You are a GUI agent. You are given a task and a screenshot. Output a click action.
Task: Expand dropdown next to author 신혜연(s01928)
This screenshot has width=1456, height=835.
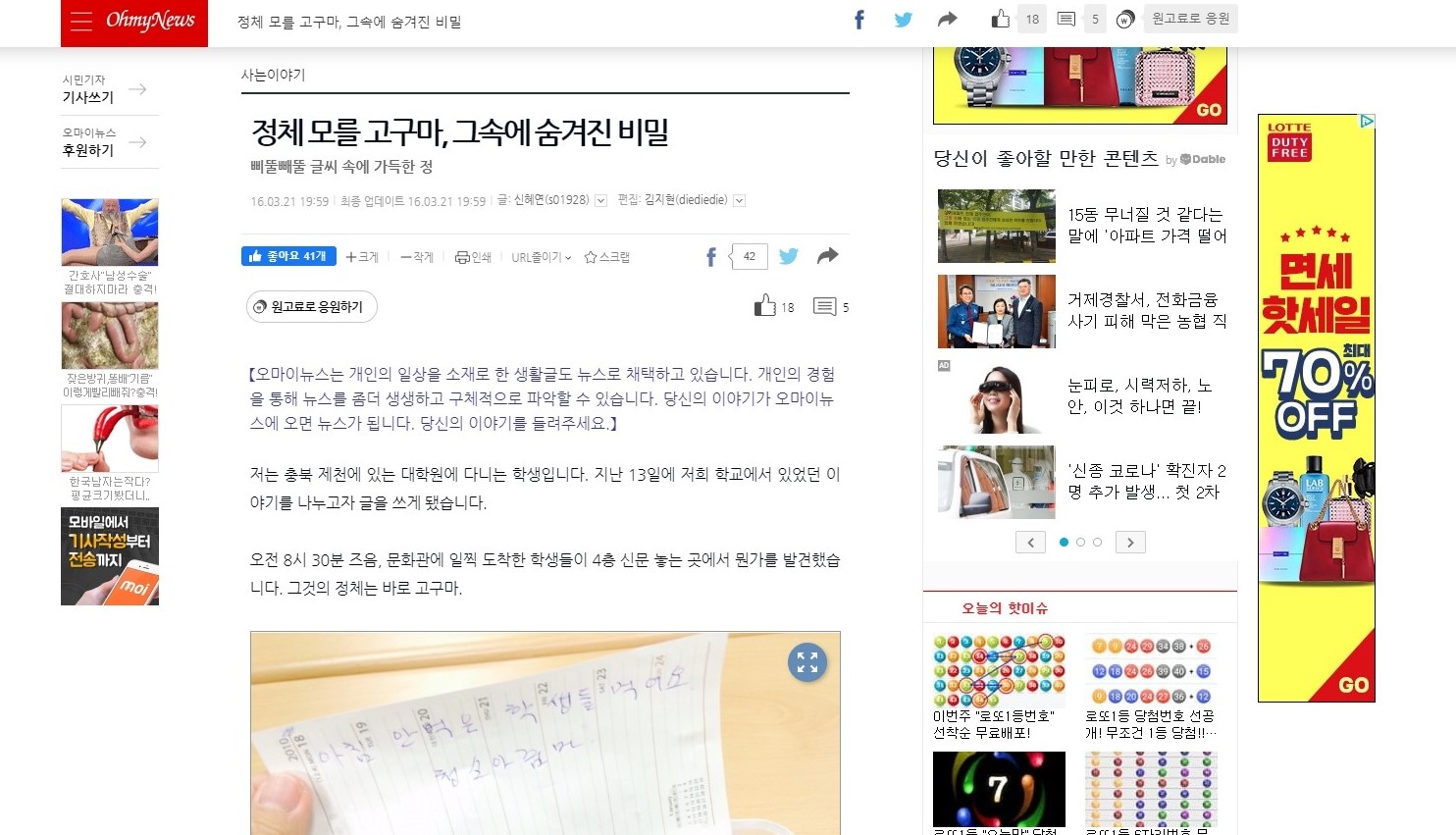600,201
